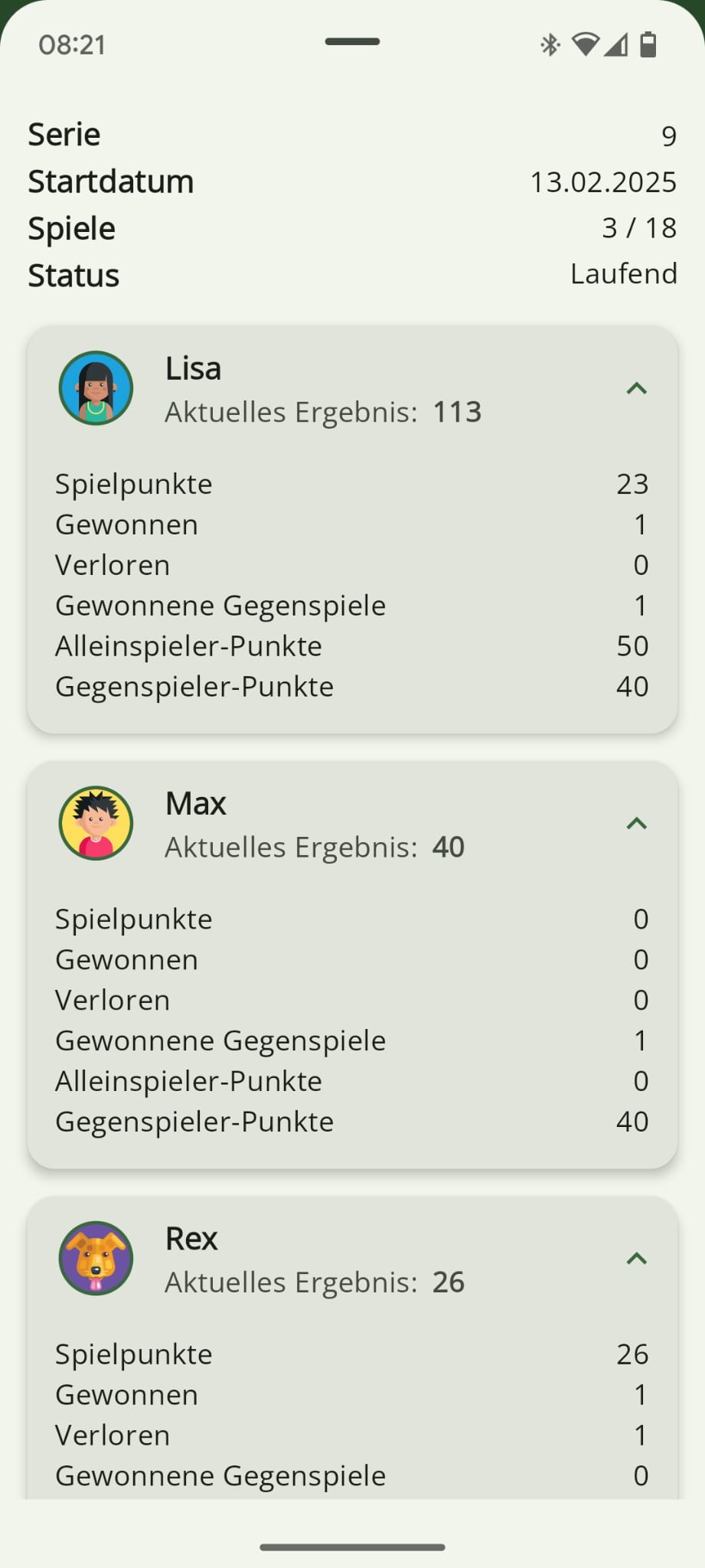Select the Max player name
This screenshot has width=705, height=1568.
[196, 803]
